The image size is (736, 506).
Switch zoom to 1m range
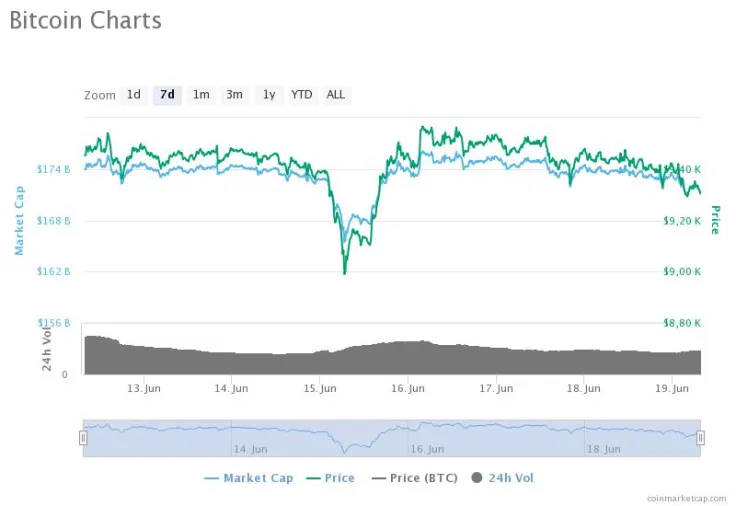[201, 95]
